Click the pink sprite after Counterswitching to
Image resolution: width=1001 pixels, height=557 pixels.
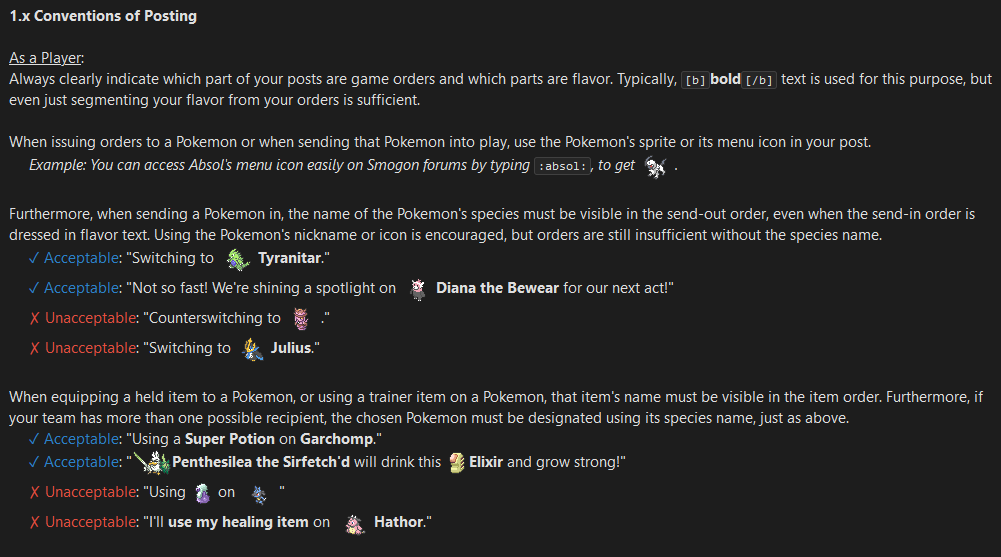[301, 318]
